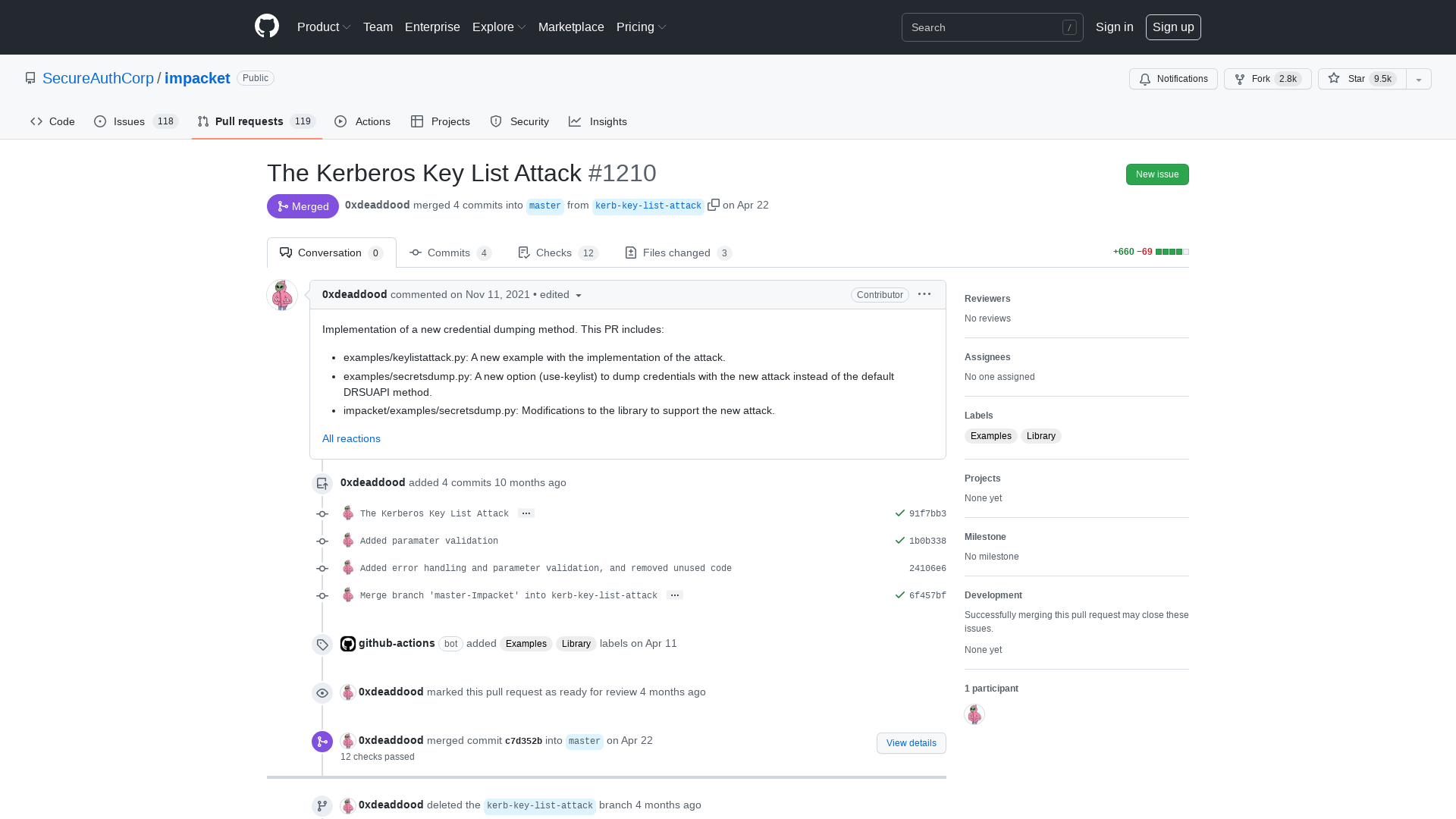
Task: Open the comment's three-dot options menu
Action: click(924, 294)
